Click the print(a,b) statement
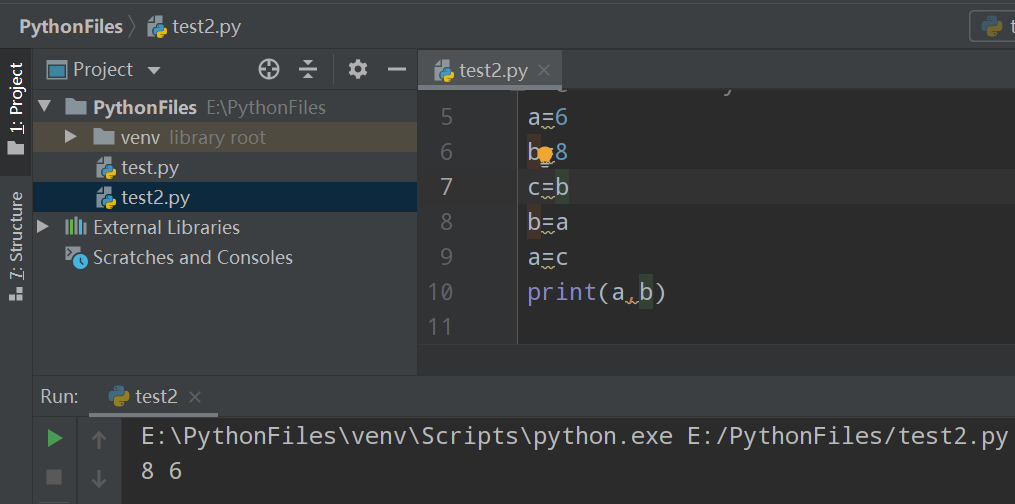 (x=597, y=292)
